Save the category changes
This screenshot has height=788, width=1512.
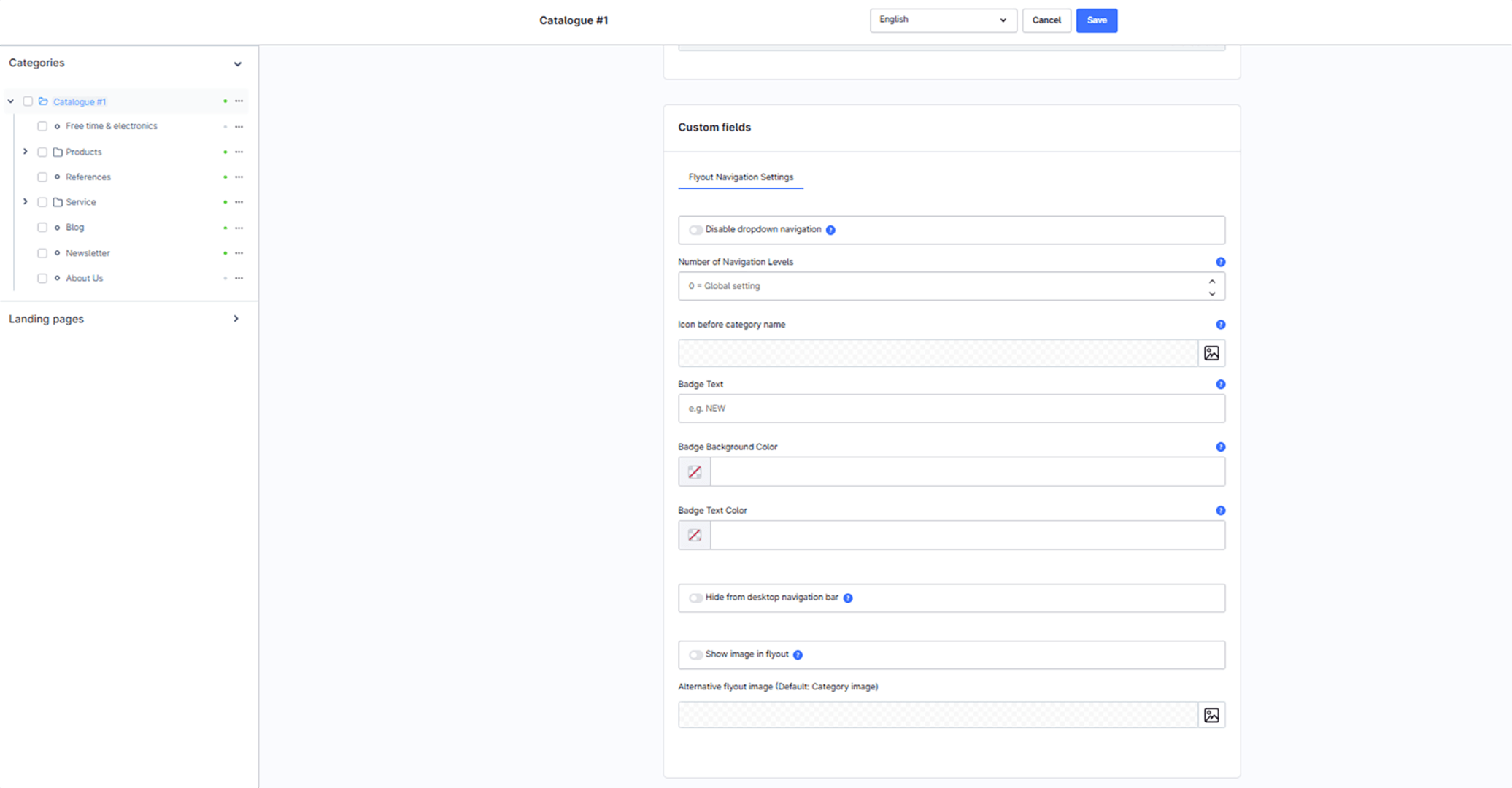(x=1096, y=20)
